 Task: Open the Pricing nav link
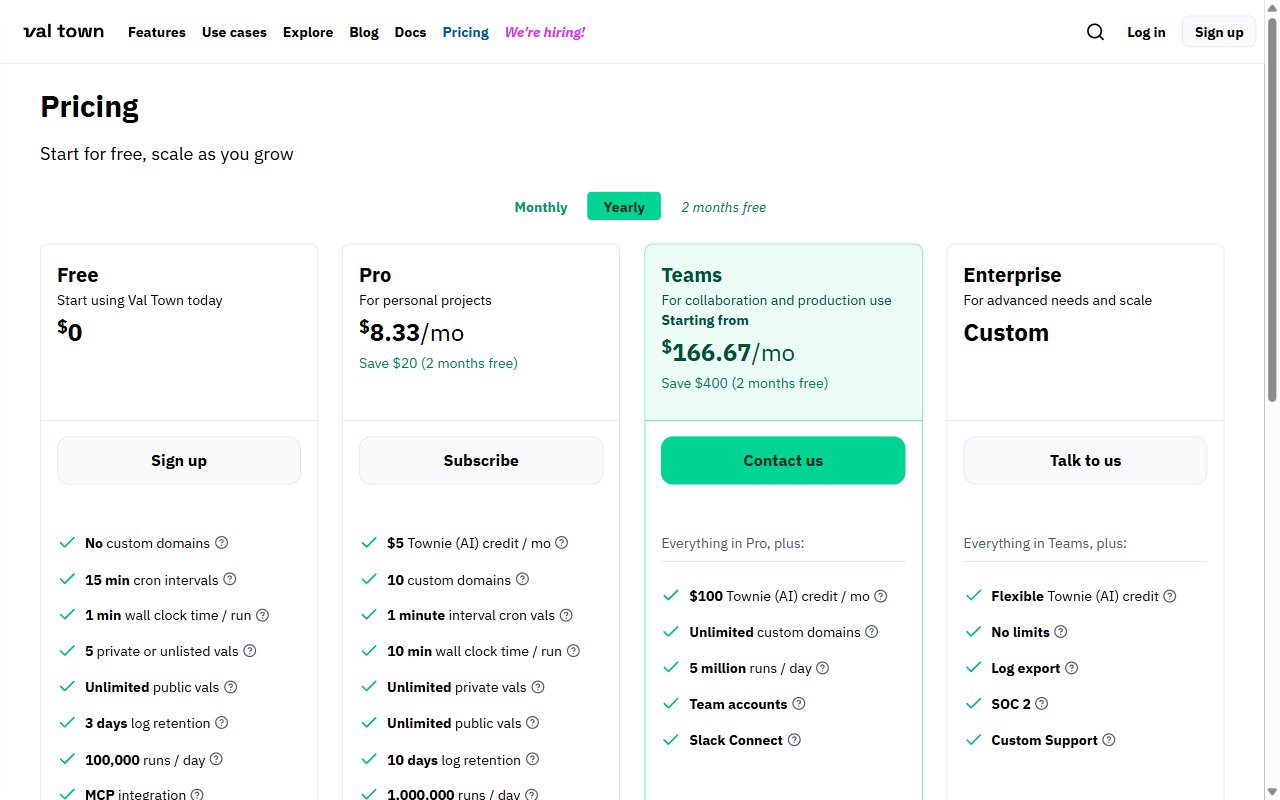[x=466, y=32]
